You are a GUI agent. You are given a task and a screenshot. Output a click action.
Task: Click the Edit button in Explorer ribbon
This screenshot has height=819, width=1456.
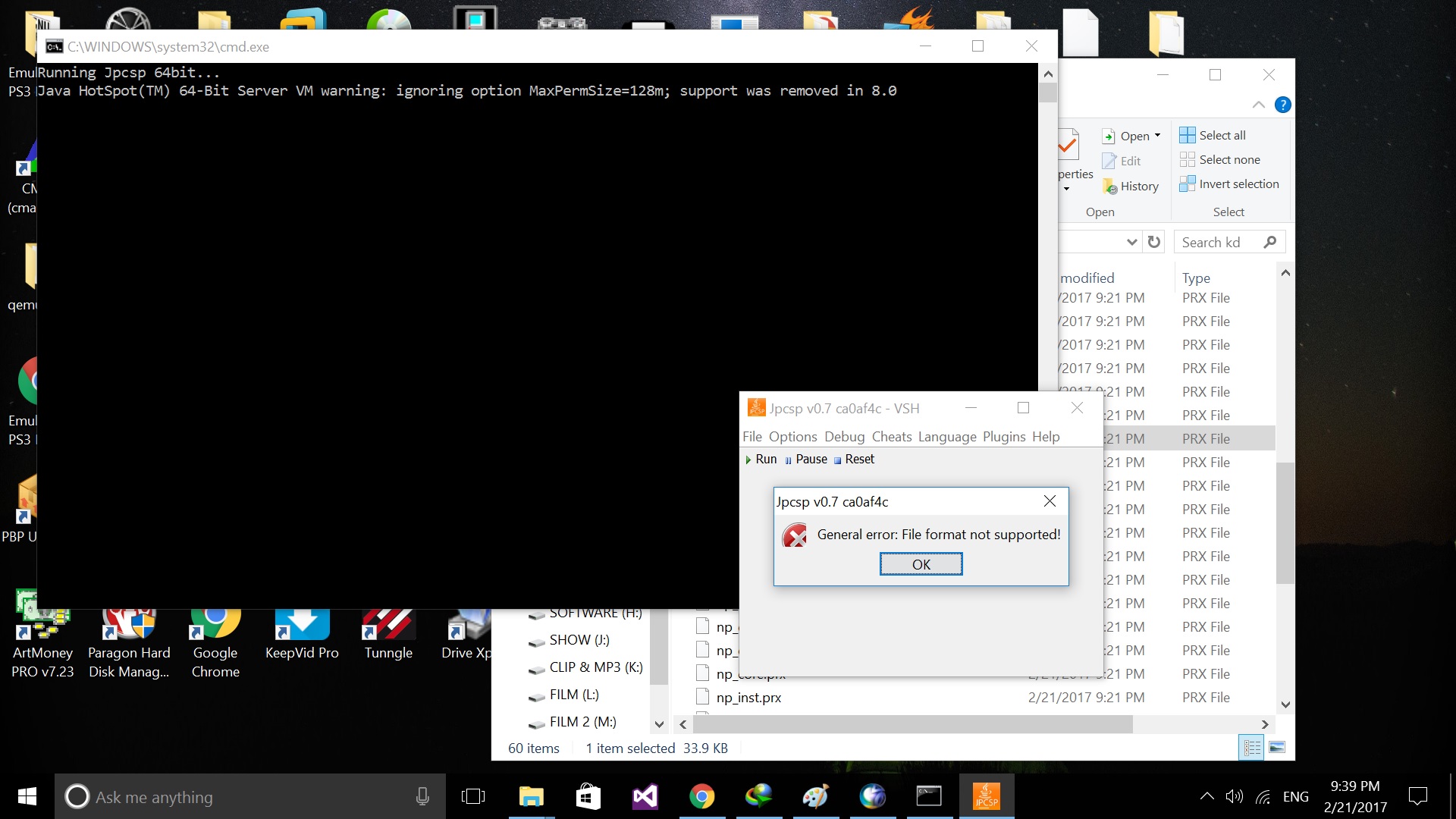tap(1121, 161)
